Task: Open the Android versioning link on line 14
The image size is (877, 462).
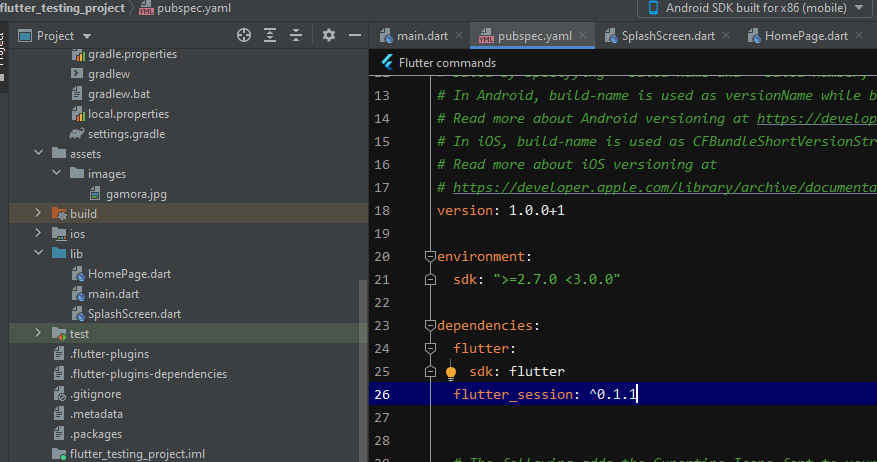Action: click(x=817, y=119)
